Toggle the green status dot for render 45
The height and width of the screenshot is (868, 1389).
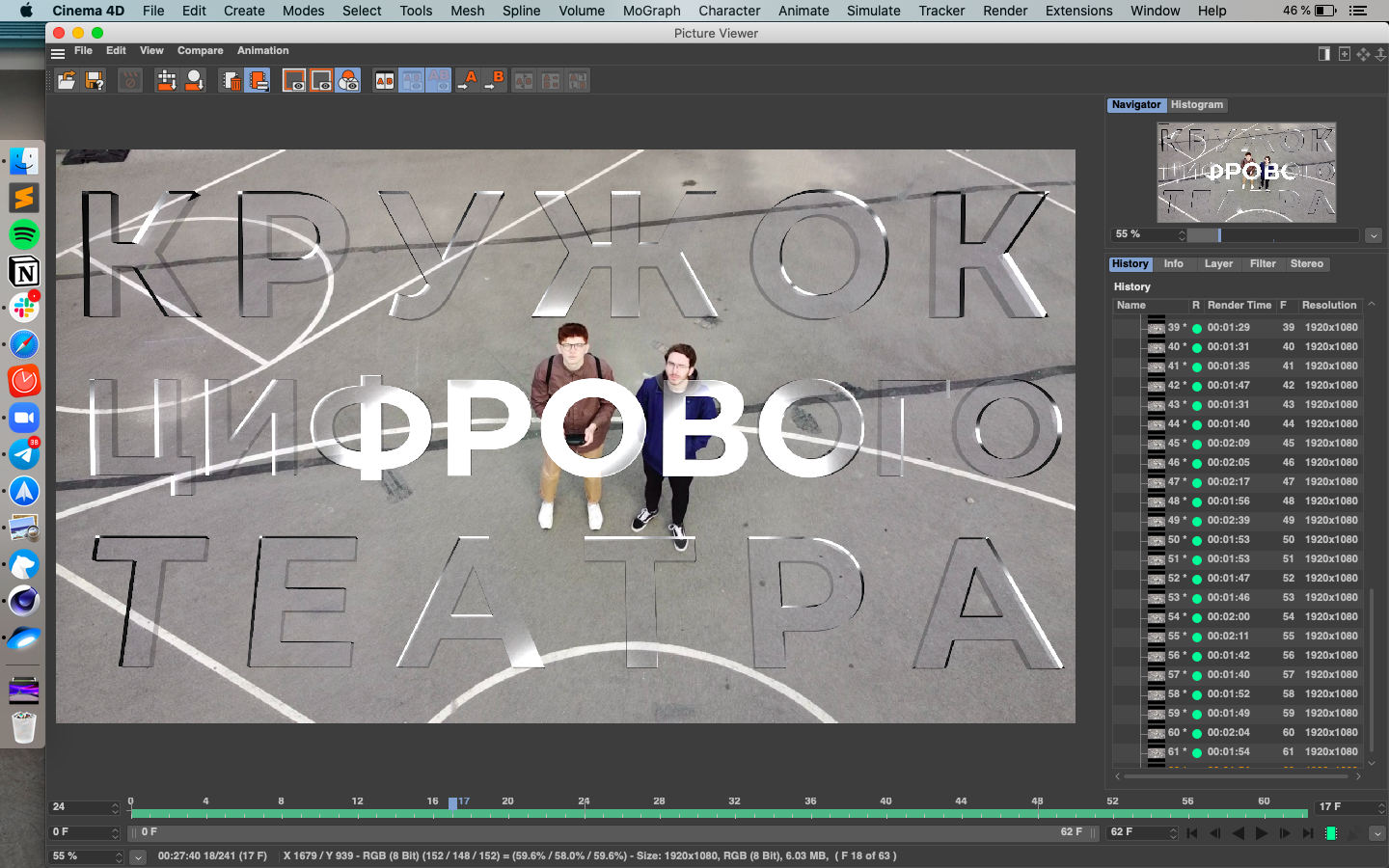[x=1197, y=444]
